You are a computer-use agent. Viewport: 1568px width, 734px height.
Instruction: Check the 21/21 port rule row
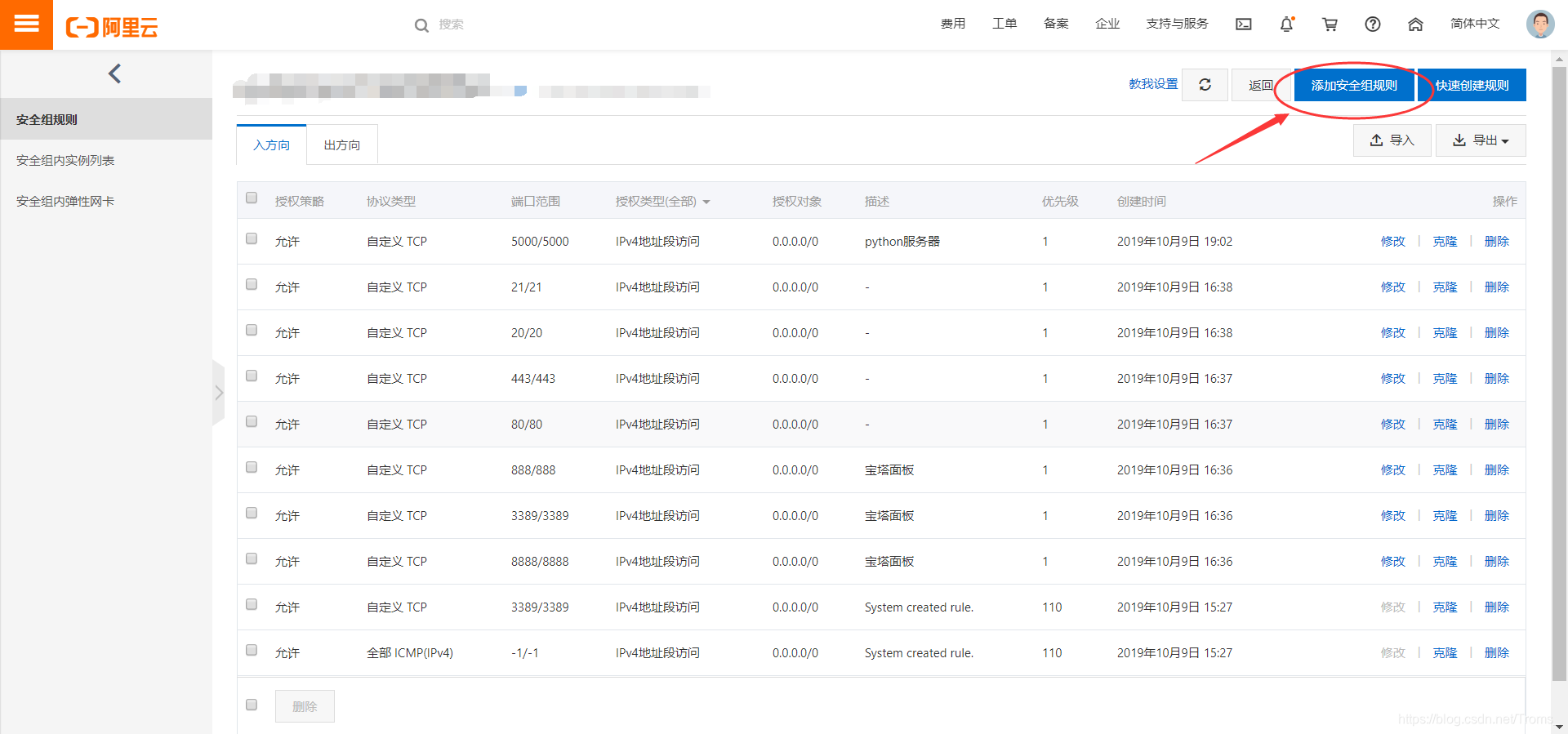tap(252, 284)
